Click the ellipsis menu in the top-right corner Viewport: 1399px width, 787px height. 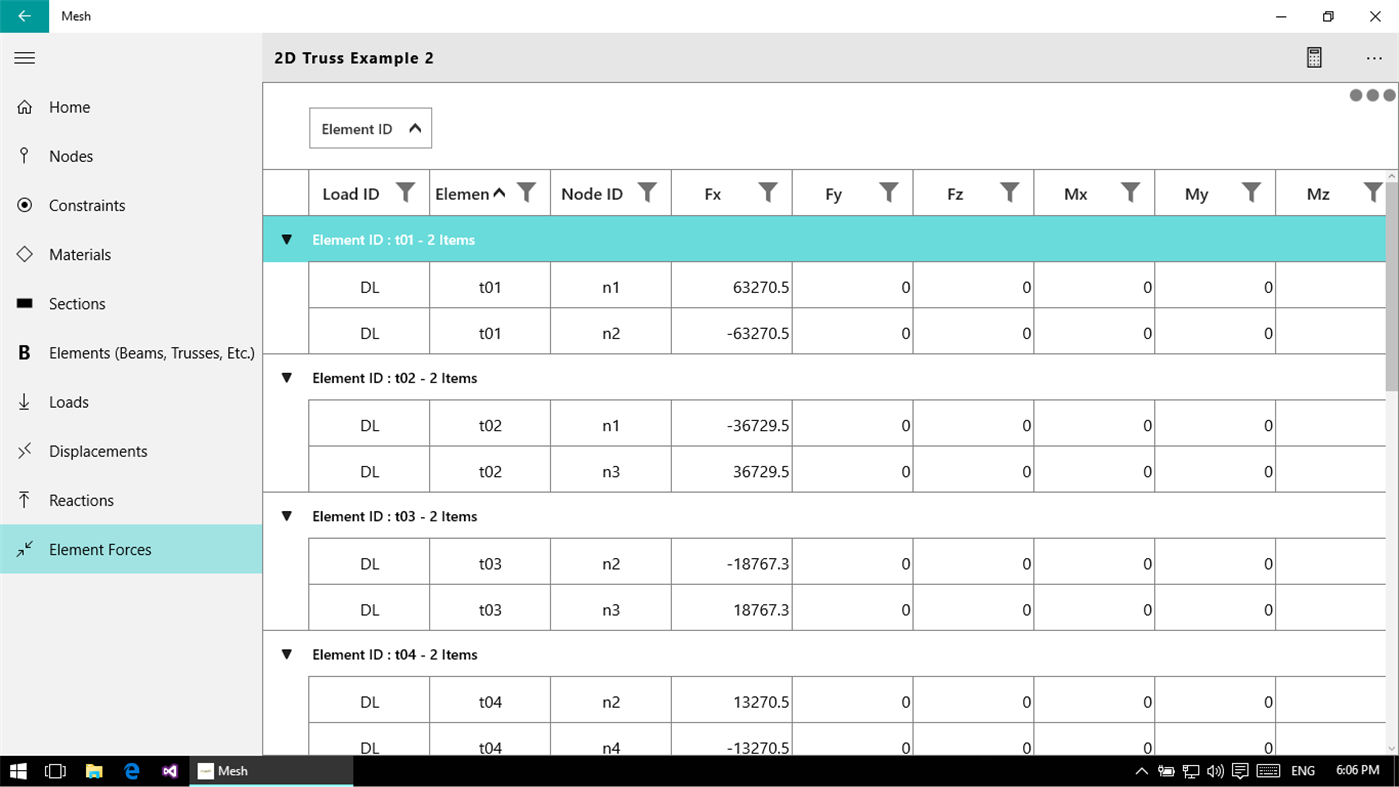click(1374, 57)
